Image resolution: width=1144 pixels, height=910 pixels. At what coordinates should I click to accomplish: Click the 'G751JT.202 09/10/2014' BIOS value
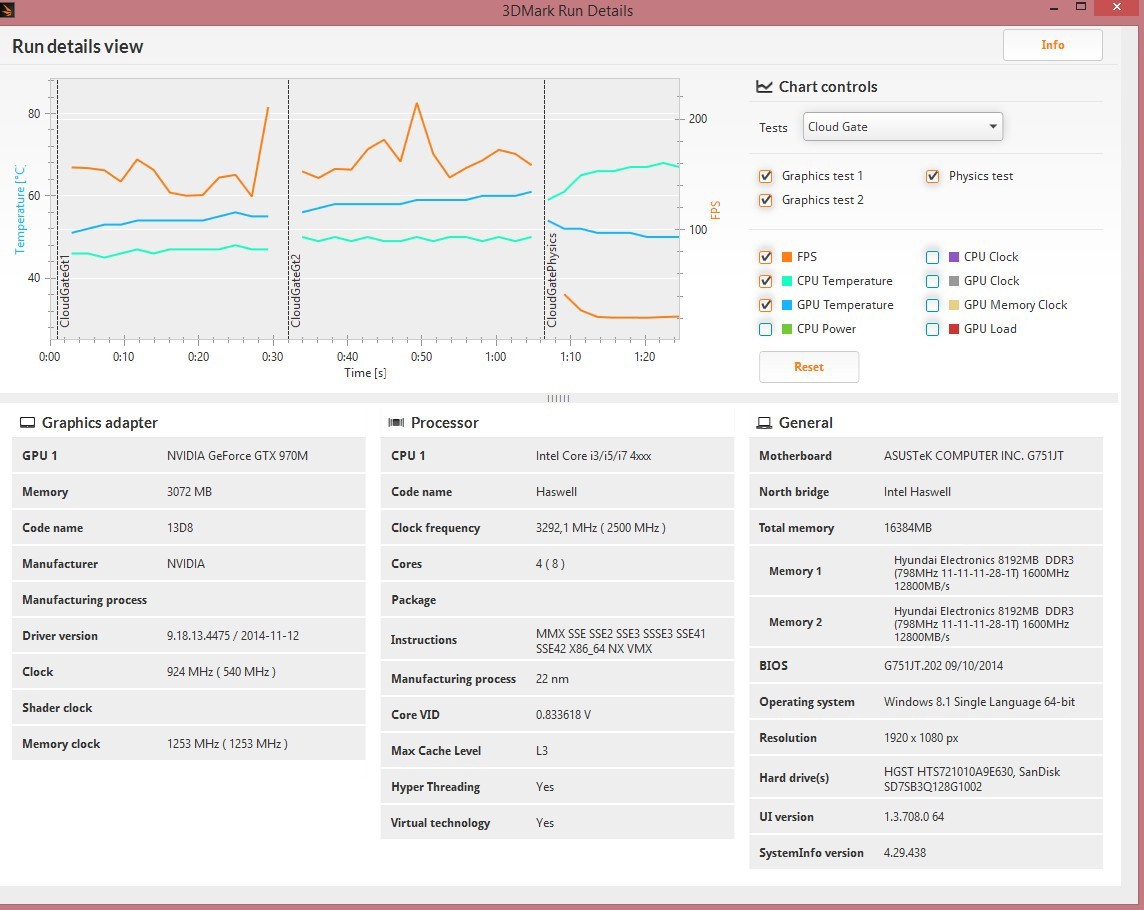coord(943,666)
